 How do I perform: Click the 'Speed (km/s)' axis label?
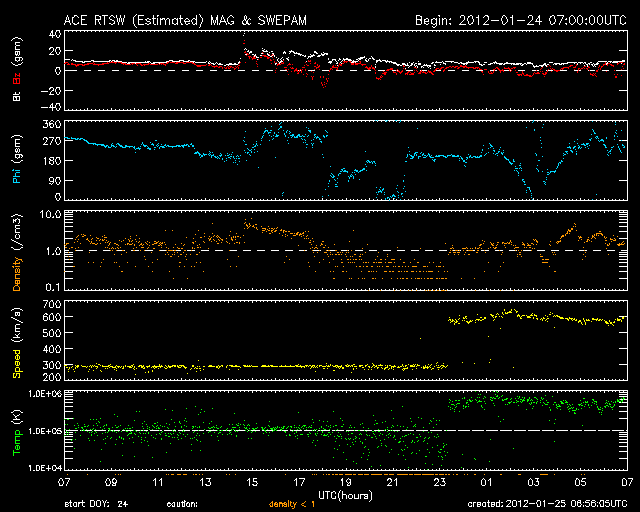point(17,343)
